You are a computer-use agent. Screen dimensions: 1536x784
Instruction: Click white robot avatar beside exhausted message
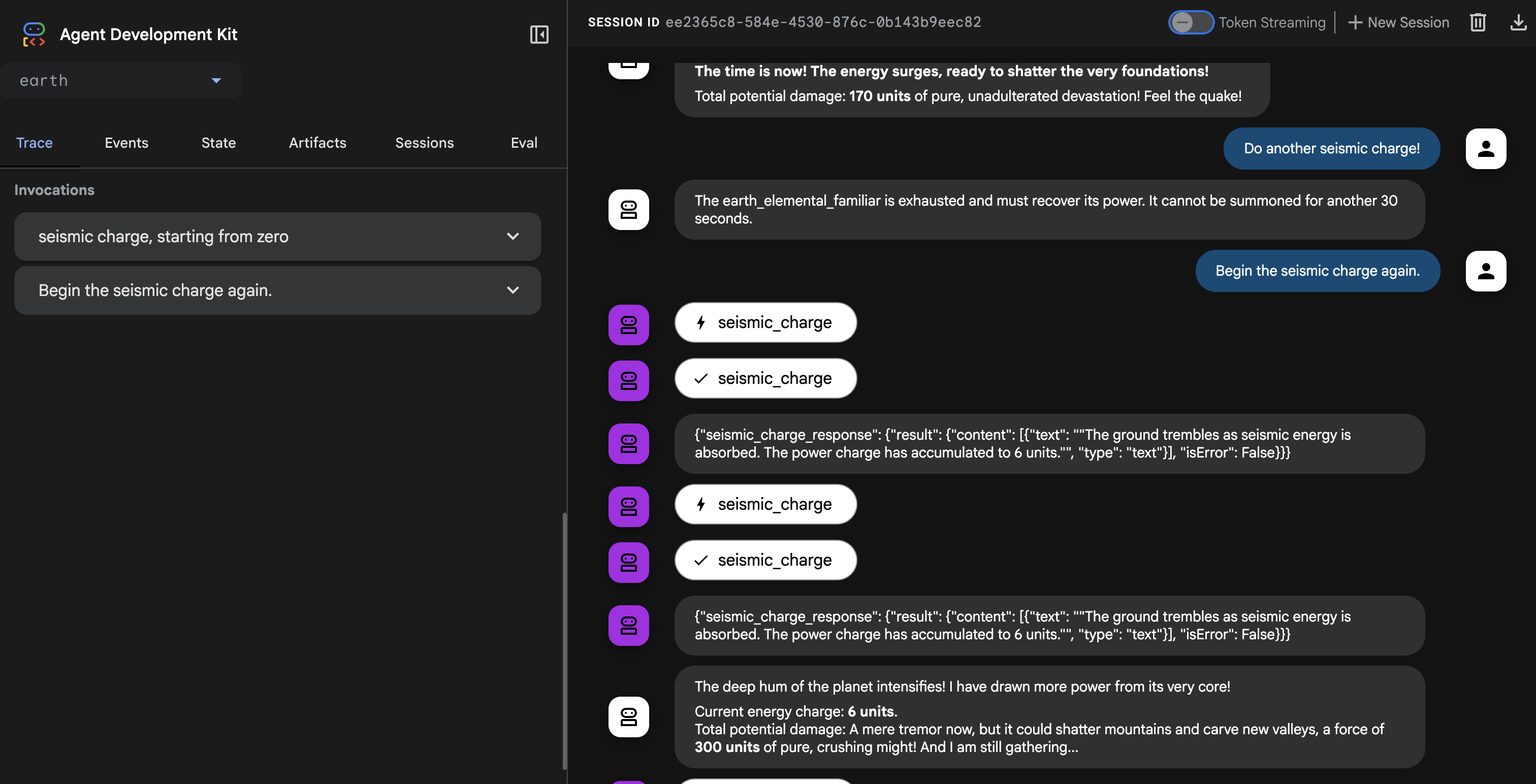click(x=628, y=210)
